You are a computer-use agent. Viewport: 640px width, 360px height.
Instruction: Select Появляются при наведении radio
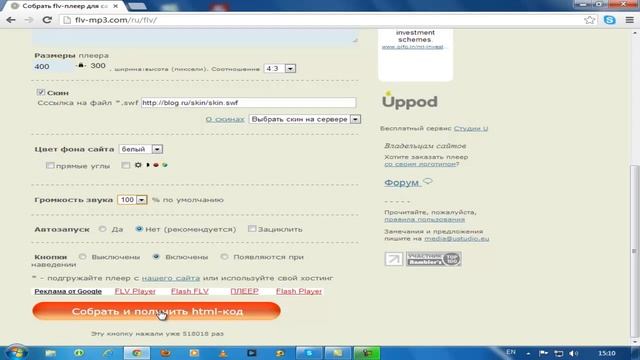[x=224, y=257]
